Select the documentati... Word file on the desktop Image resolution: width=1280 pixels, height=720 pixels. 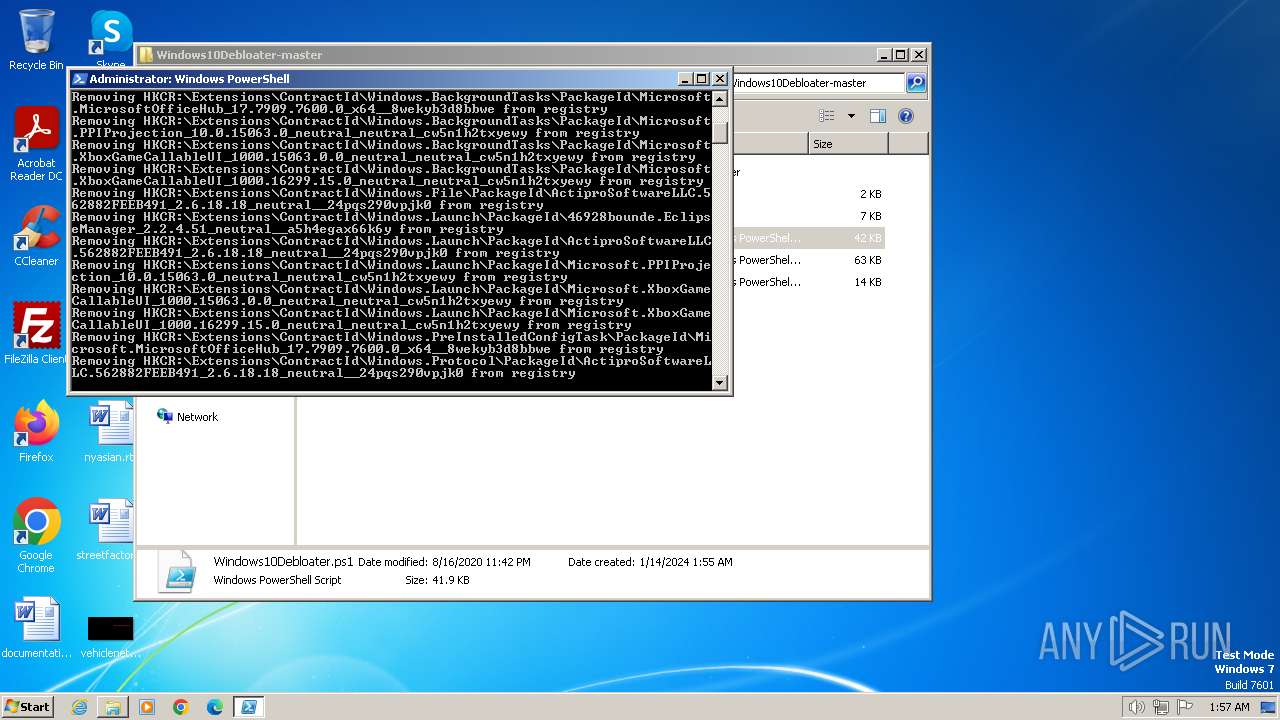(37, 628)
